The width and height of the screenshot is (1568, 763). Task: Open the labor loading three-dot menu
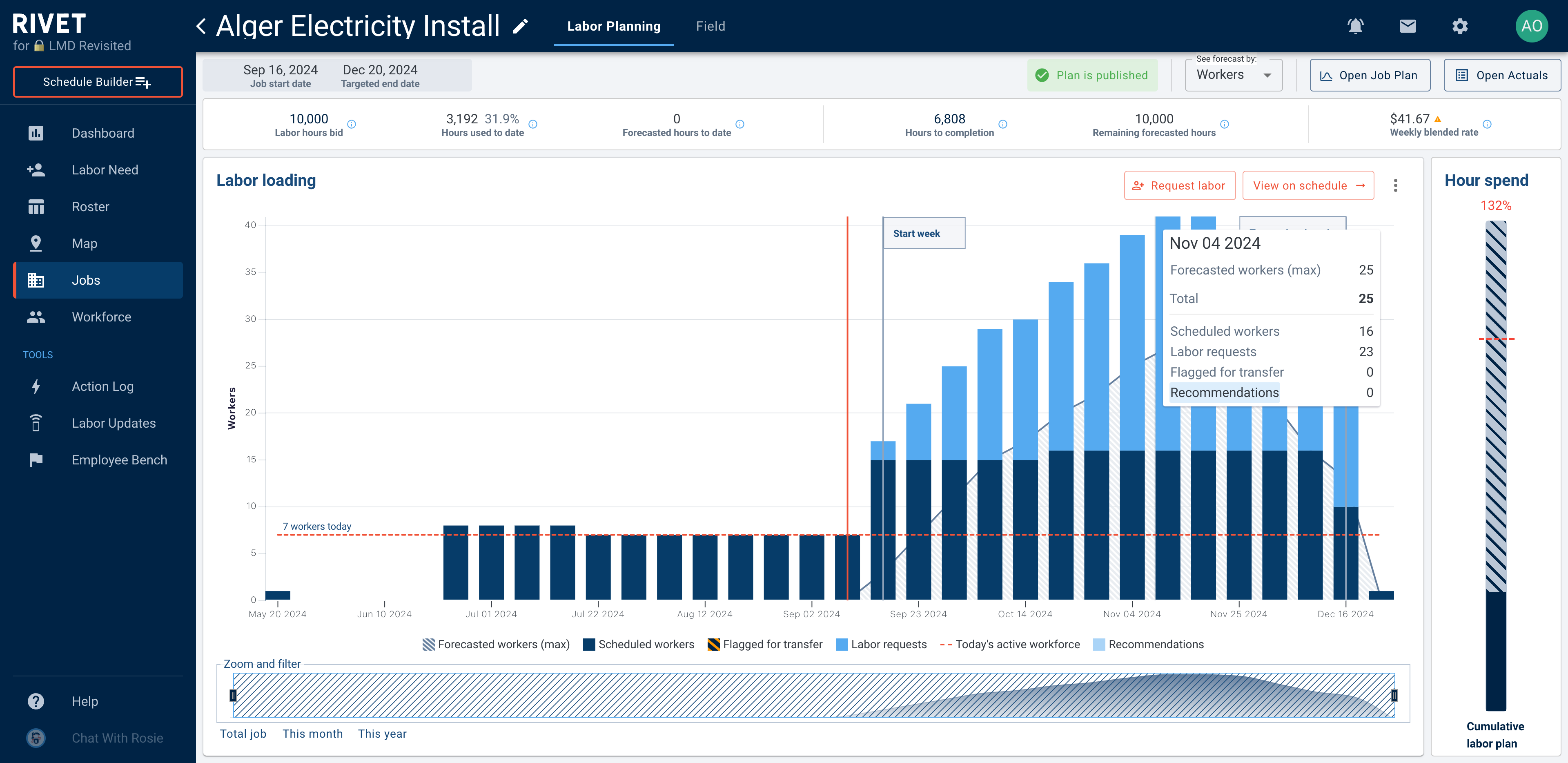point(1395,186)
